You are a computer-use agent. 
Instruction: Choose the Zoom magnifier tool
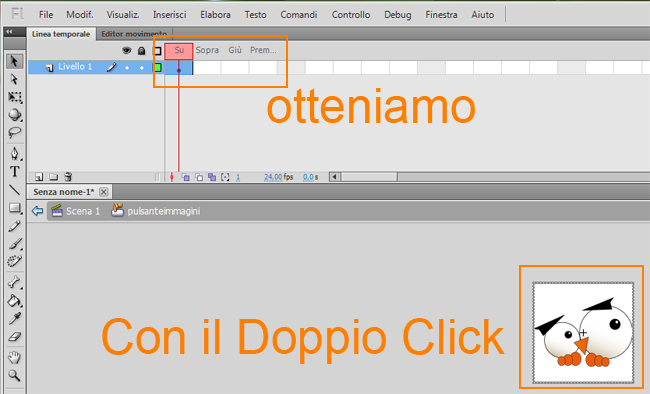coord(15,375)
